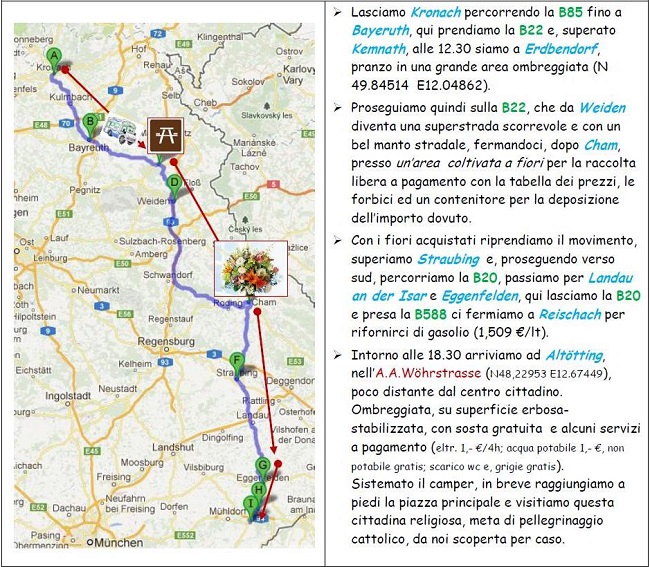Image resolution: width=650 pixels, height=567 pixels.
Task: Click the blue word Erdbendorf
Action: tap(561, 49)
